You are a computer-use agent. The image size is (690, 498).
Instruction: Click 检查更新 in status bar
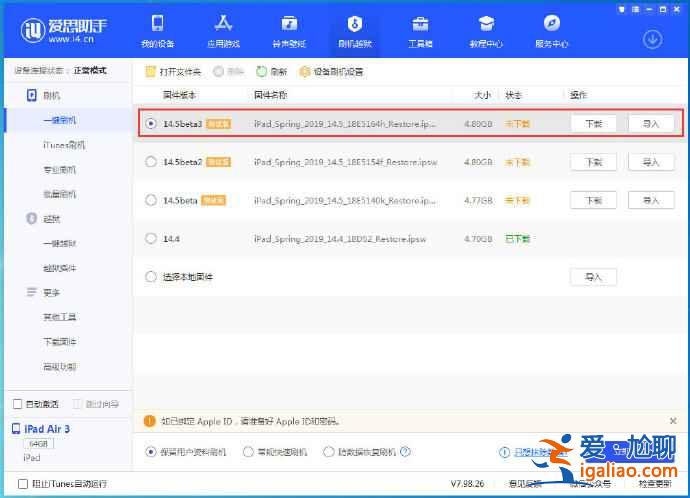point(655,483)
